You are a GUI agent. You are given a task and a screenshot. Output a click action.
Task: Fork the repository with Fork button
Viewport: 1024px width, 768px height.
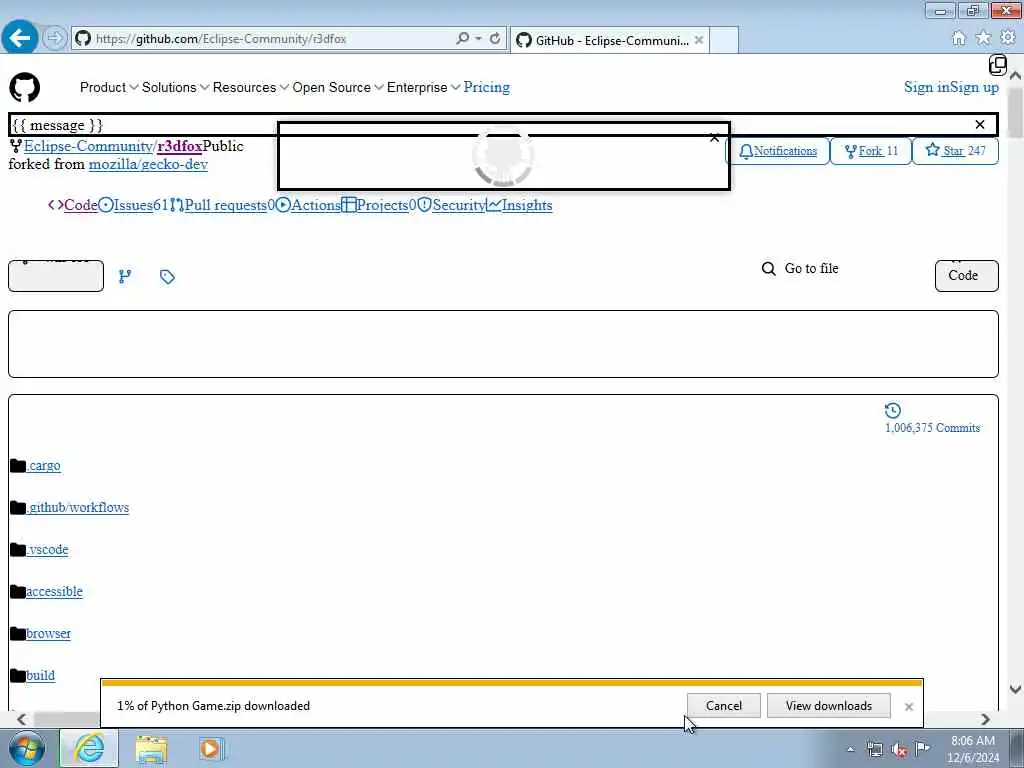871,151
